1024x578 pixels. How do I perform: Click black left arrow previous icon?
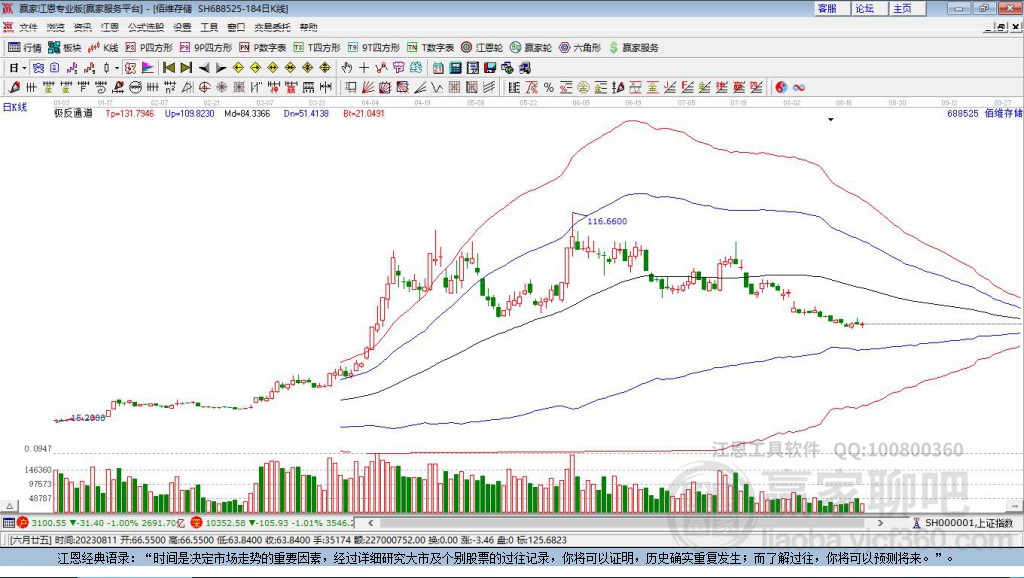[204, 68]
